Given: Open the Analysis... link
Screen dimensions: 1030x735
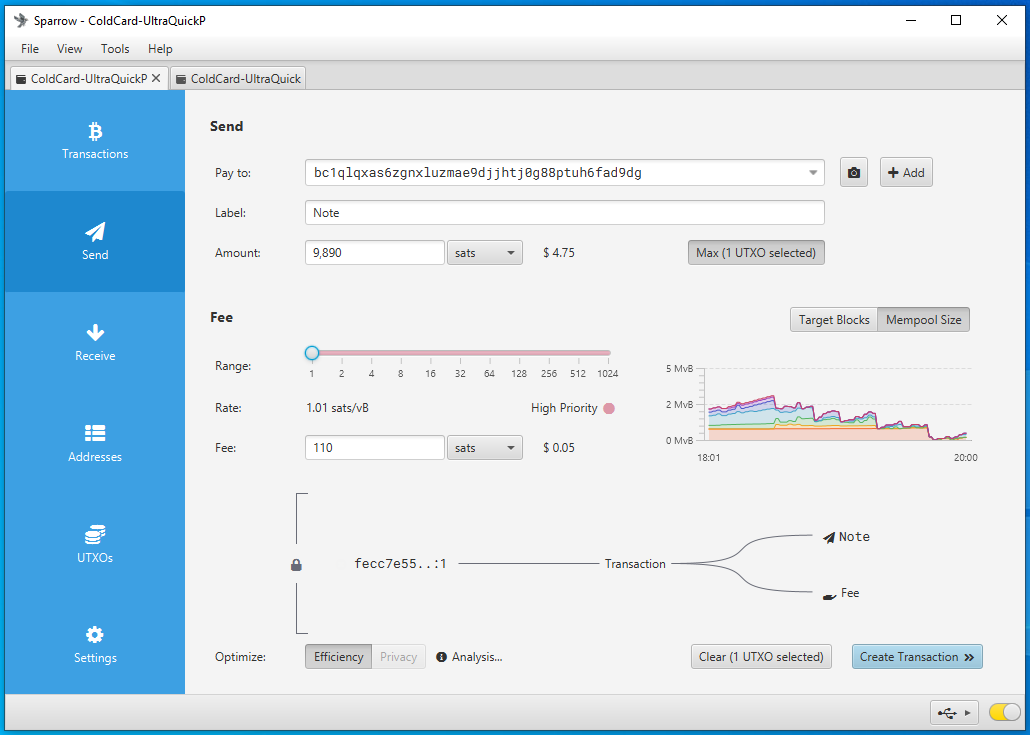Looking at the screenshot, I should [477, 657].
